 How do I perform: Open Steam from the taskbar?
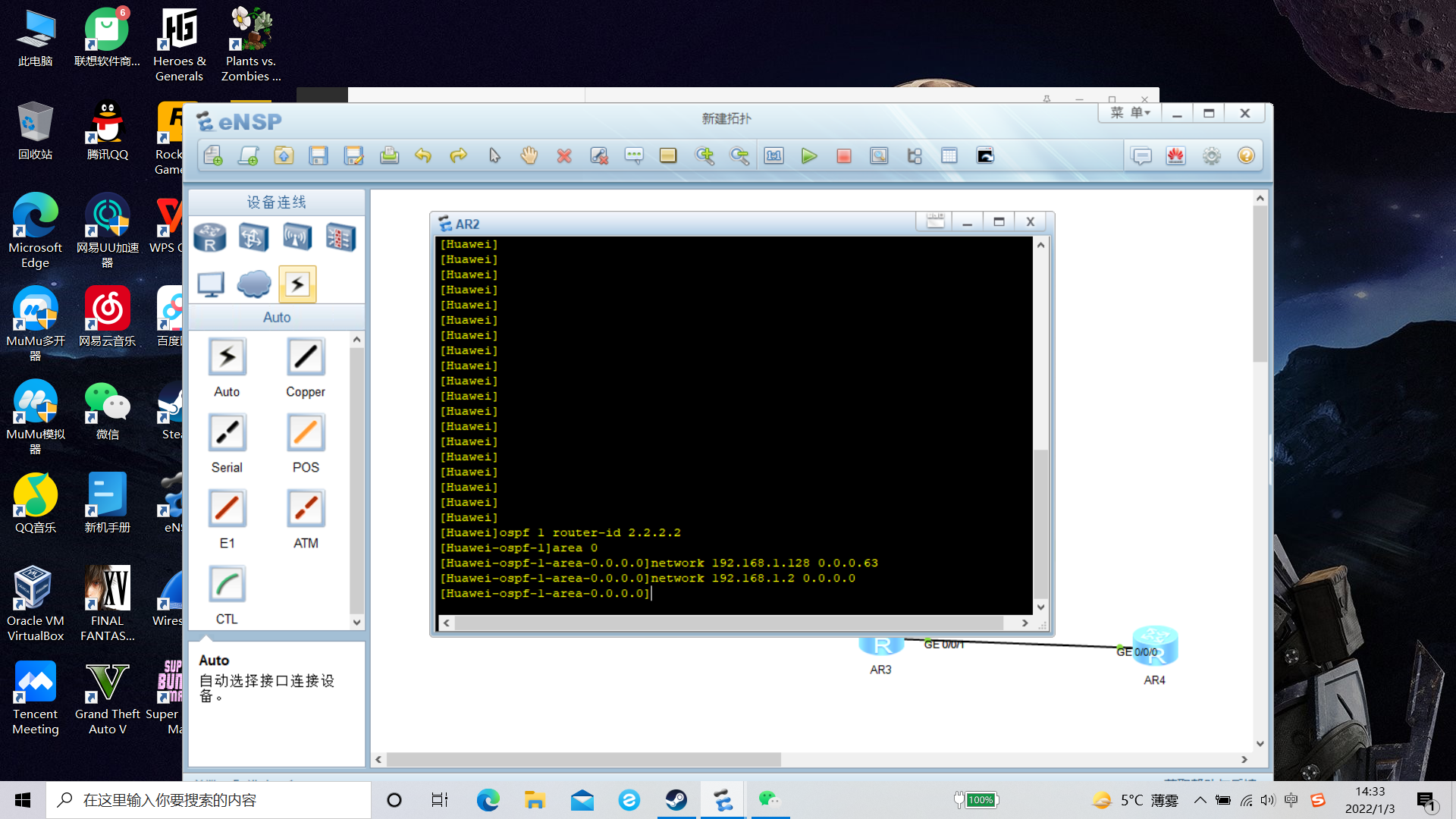tap(676, 800)
